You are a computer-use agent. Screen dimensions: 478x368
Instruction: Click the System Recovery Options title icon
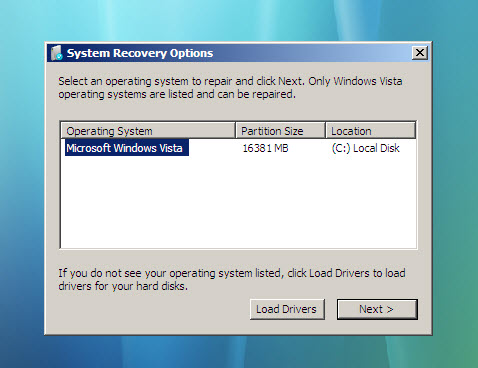click(x=57, y=53)
